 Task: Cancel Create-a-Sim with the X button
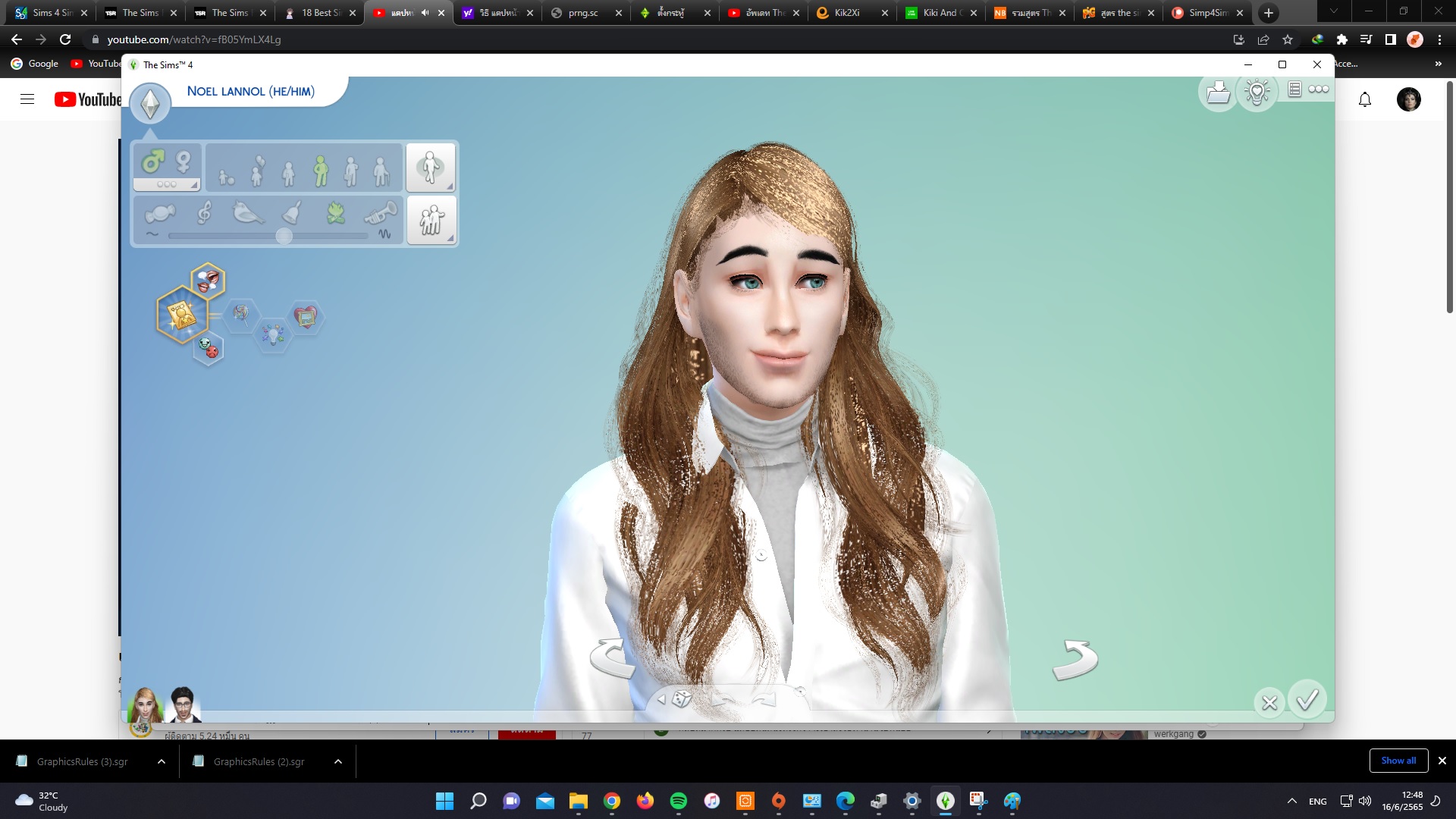(1269, 704)
